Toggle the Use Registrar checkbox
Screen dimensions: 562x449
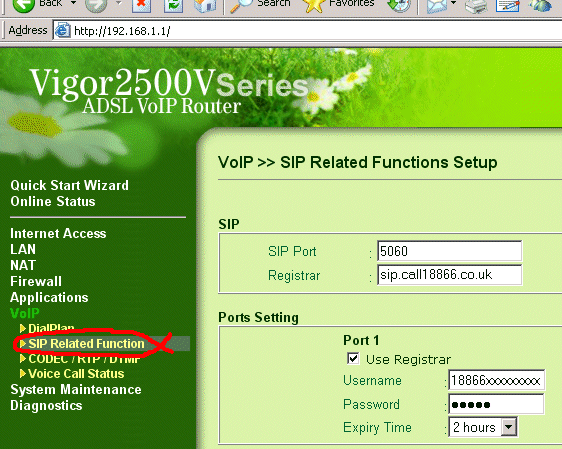click(x=353, y=358)
